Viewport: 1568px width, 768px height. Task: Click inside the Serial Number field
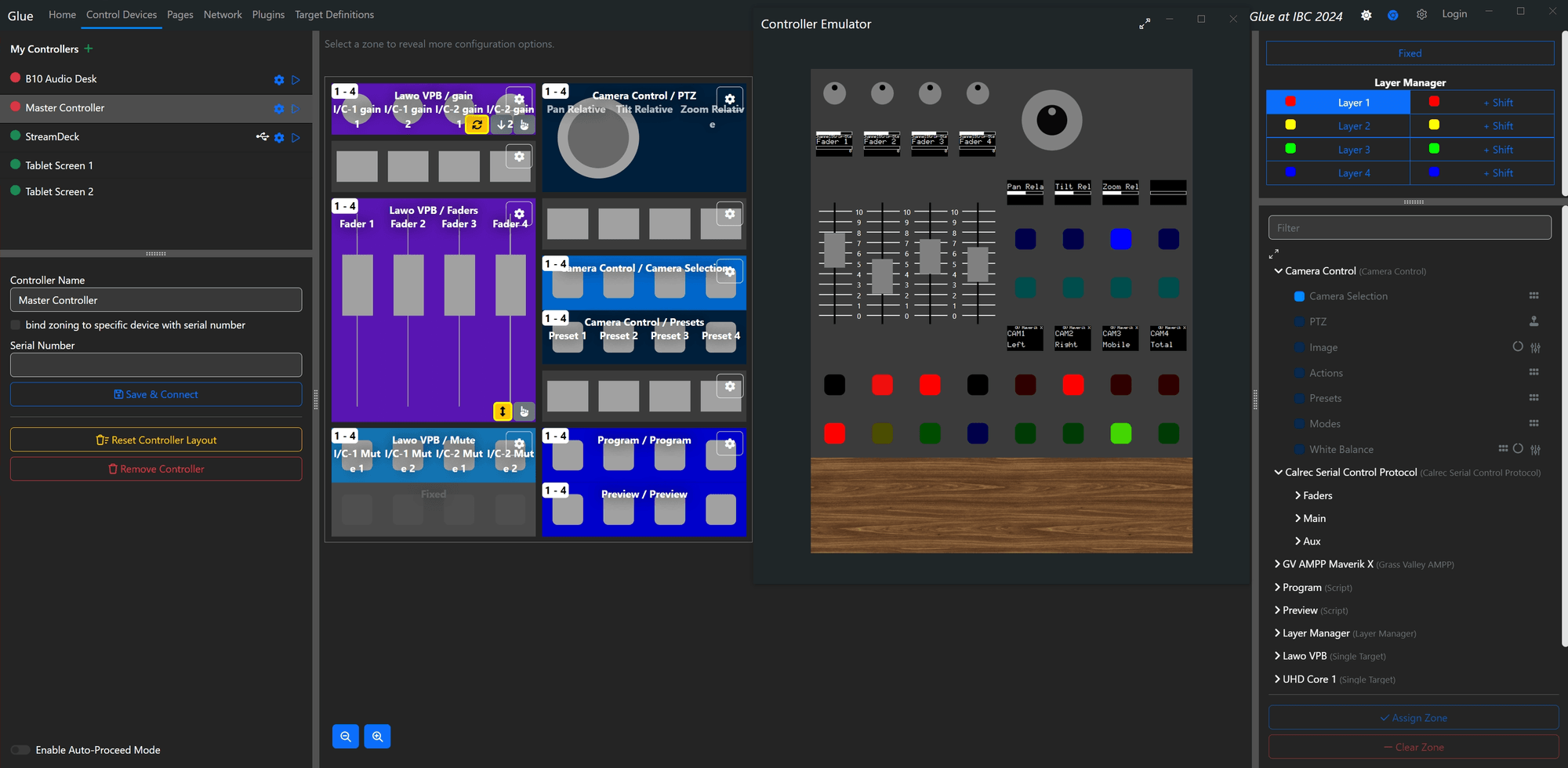click(x=155, y=364)
